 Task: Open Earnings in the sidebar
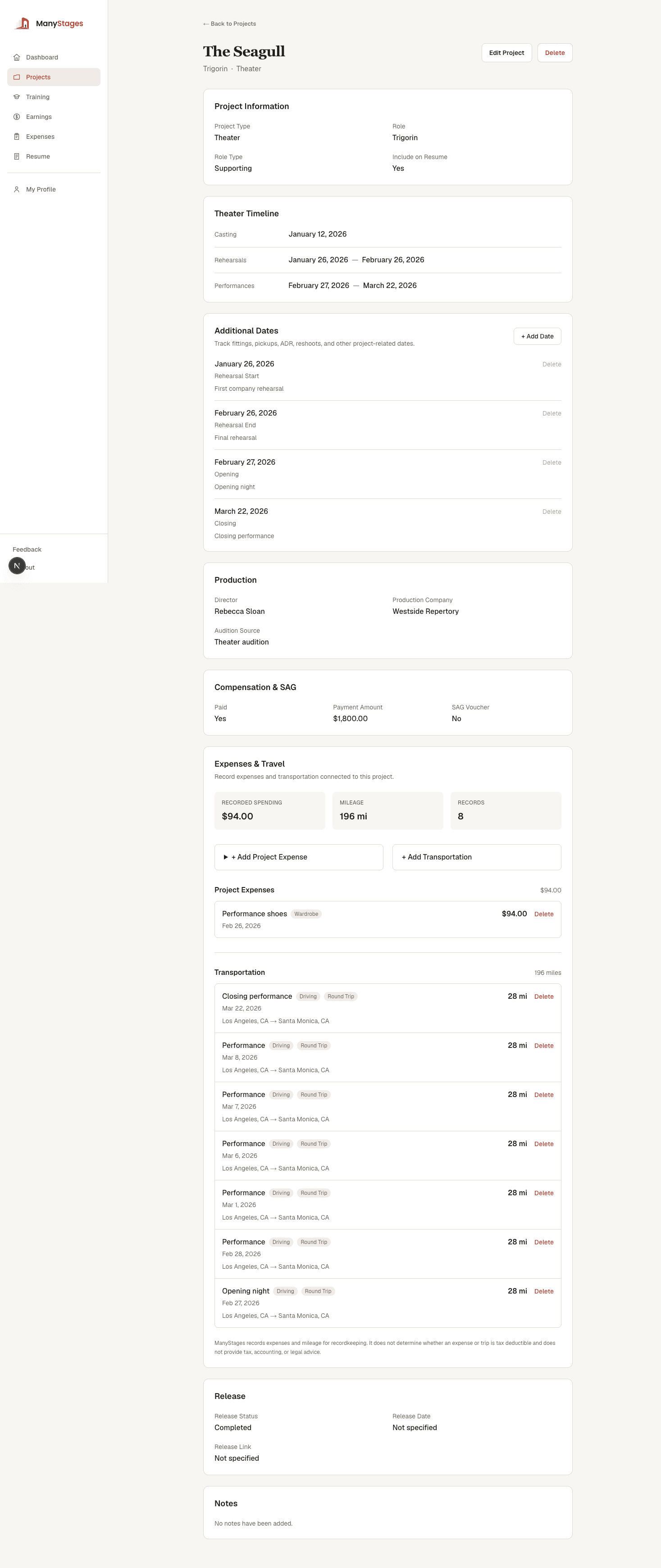(x=54, y=117)
